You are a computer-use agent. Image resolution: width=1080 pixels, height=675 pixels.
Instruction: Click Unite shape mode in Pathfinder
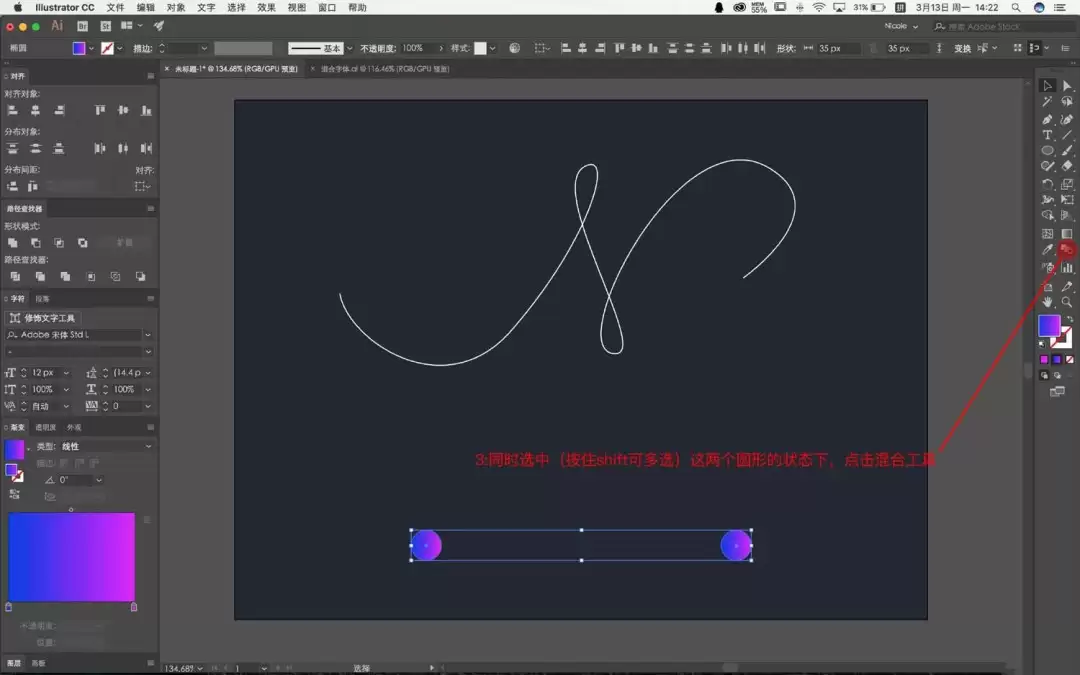click(x=12, y=242)
